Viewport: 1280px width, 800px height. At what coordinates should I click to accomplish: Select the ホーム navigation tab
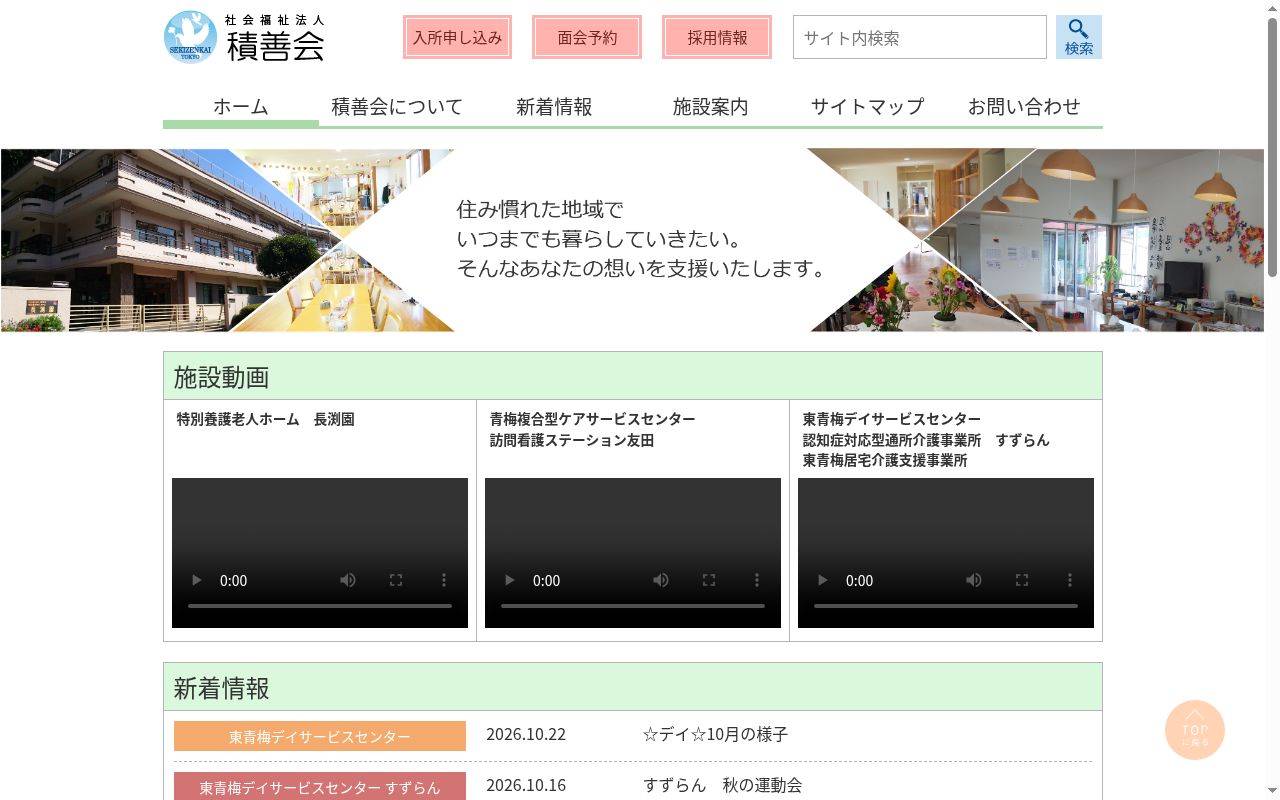[241, 106]
